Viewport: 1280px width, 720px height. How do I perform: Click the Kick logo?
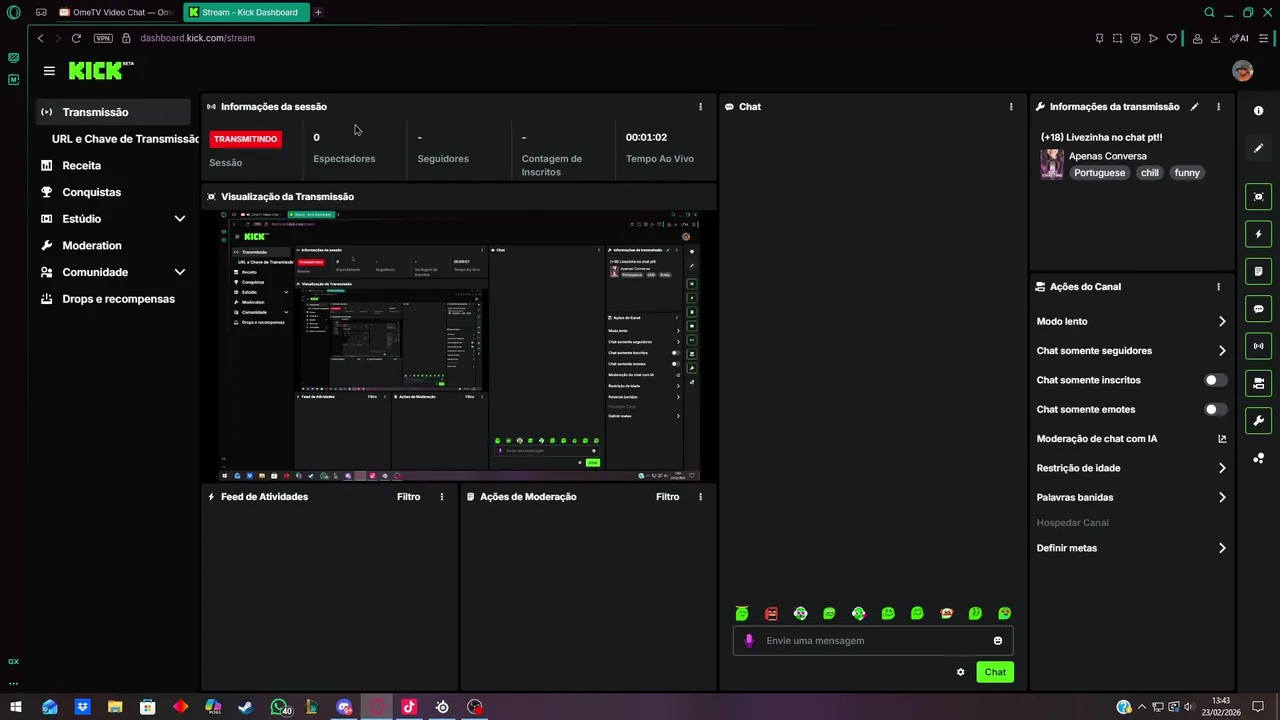tap(100, 70)
